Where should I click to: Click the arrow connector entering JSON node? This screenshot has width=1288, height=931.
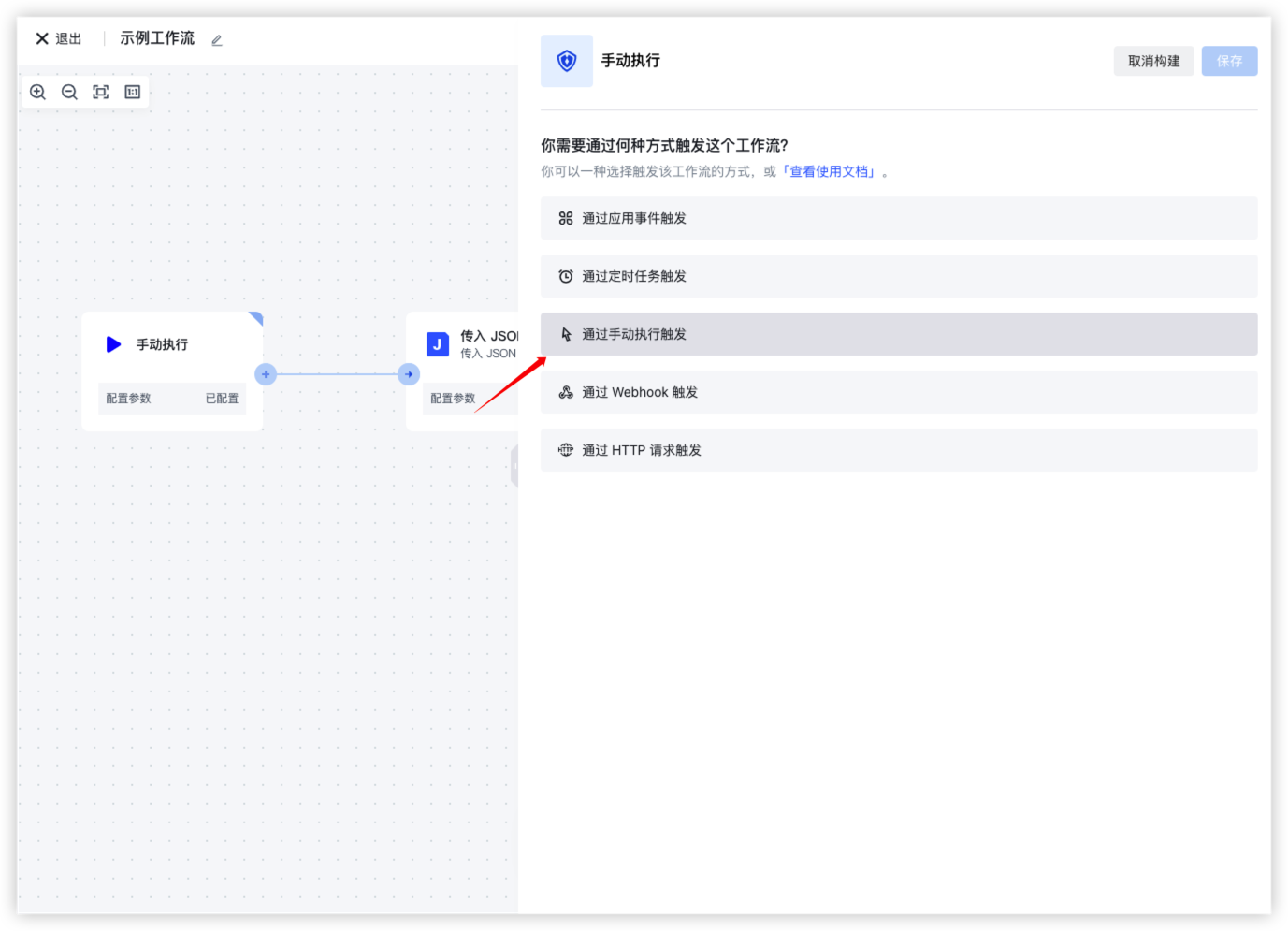click(x=409, y=374)
